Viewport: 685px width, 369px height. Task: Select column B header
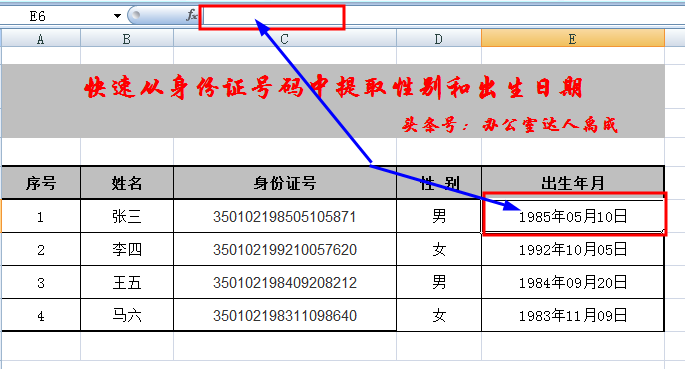click(127, 39)
